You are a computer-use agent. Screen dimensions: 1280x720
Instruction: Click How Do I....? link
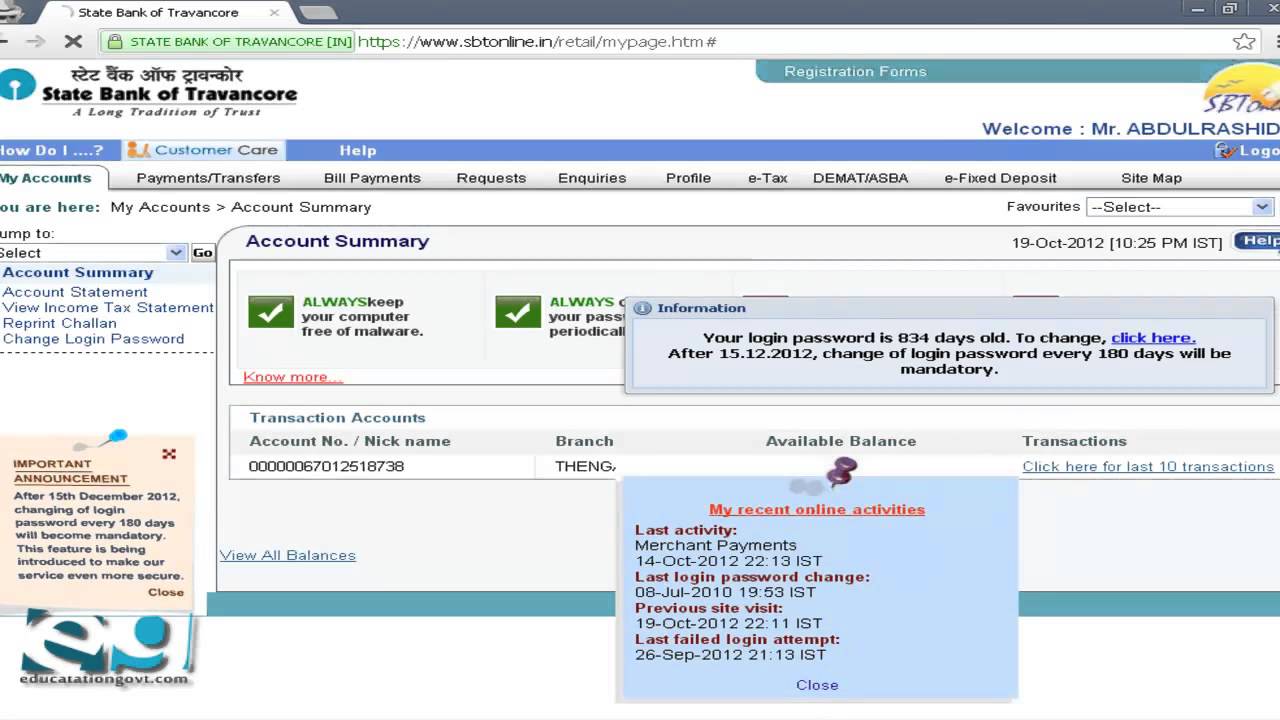(x=52, y=151)
